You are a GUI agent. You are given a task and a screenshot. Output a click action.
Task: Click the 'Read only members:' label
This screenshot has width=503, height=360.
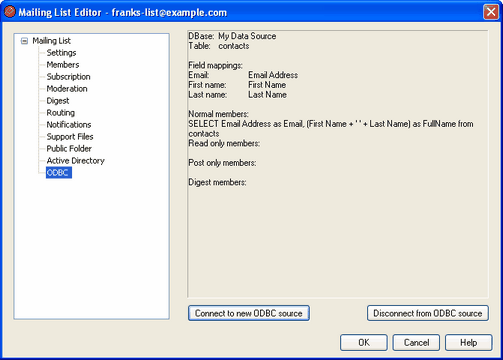point(224,143)
